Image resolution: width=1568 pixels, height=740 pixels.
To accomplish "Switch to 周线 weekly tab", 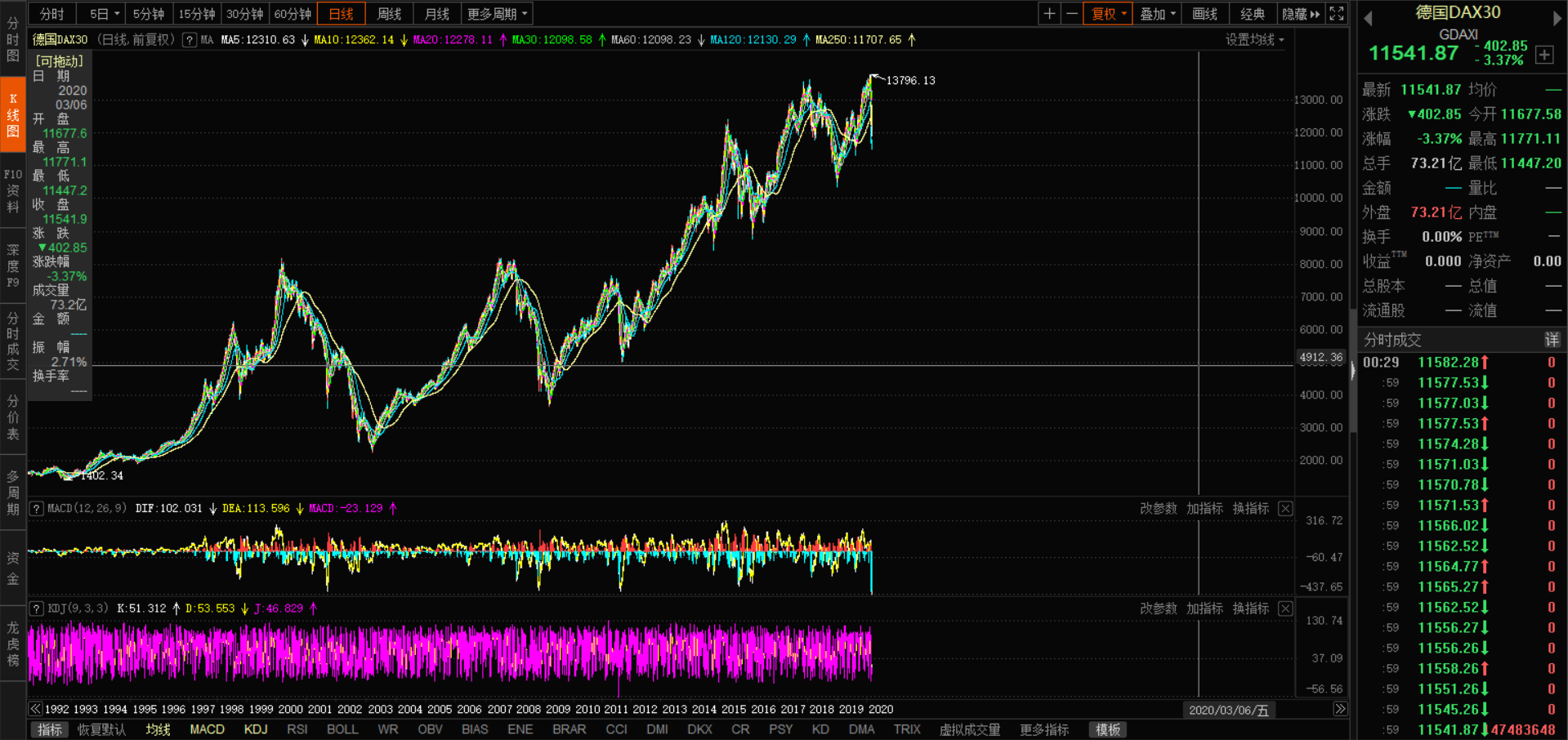I will pos(389,14).
